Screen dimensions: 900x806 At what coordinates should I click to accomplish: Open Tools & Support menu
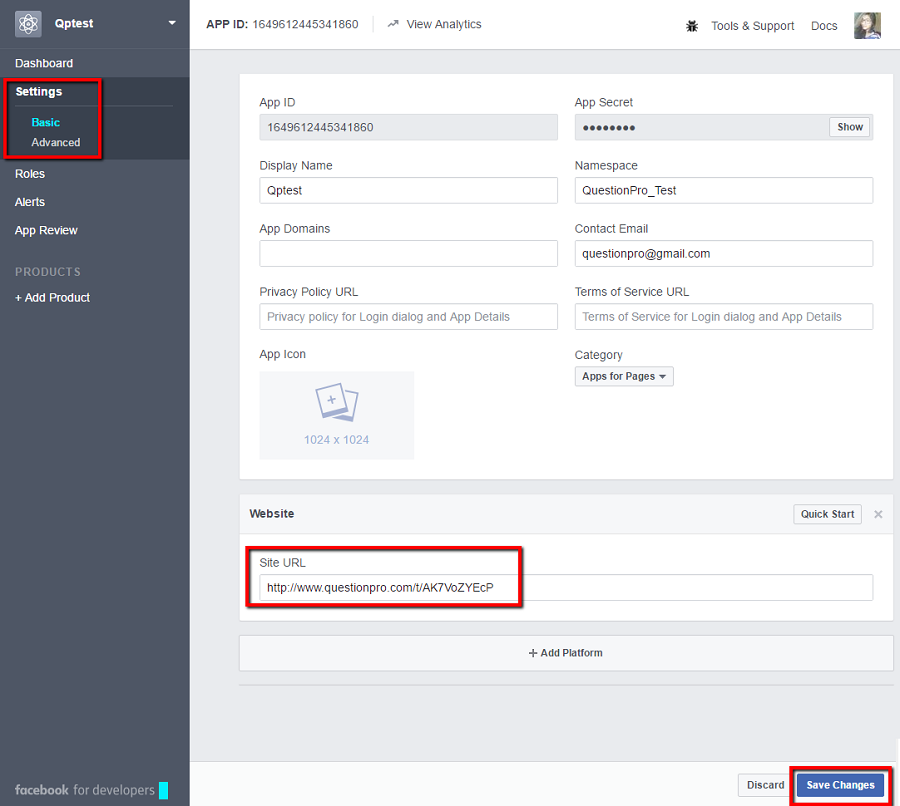pos(752,26)
